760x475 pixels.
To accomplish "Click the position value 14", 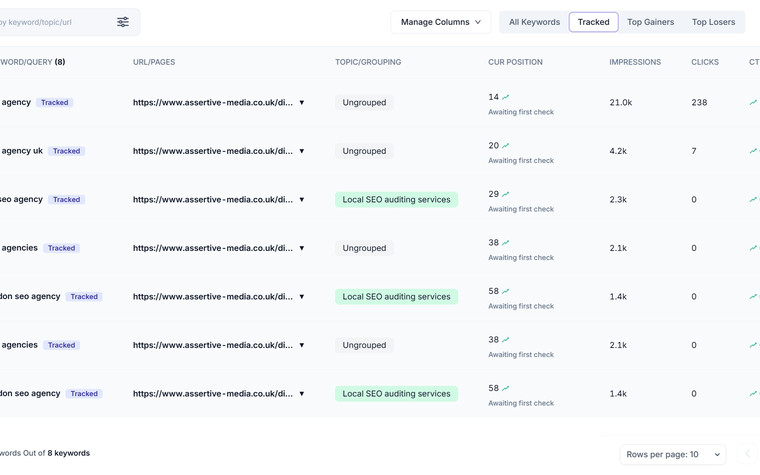I will (493, 97).
